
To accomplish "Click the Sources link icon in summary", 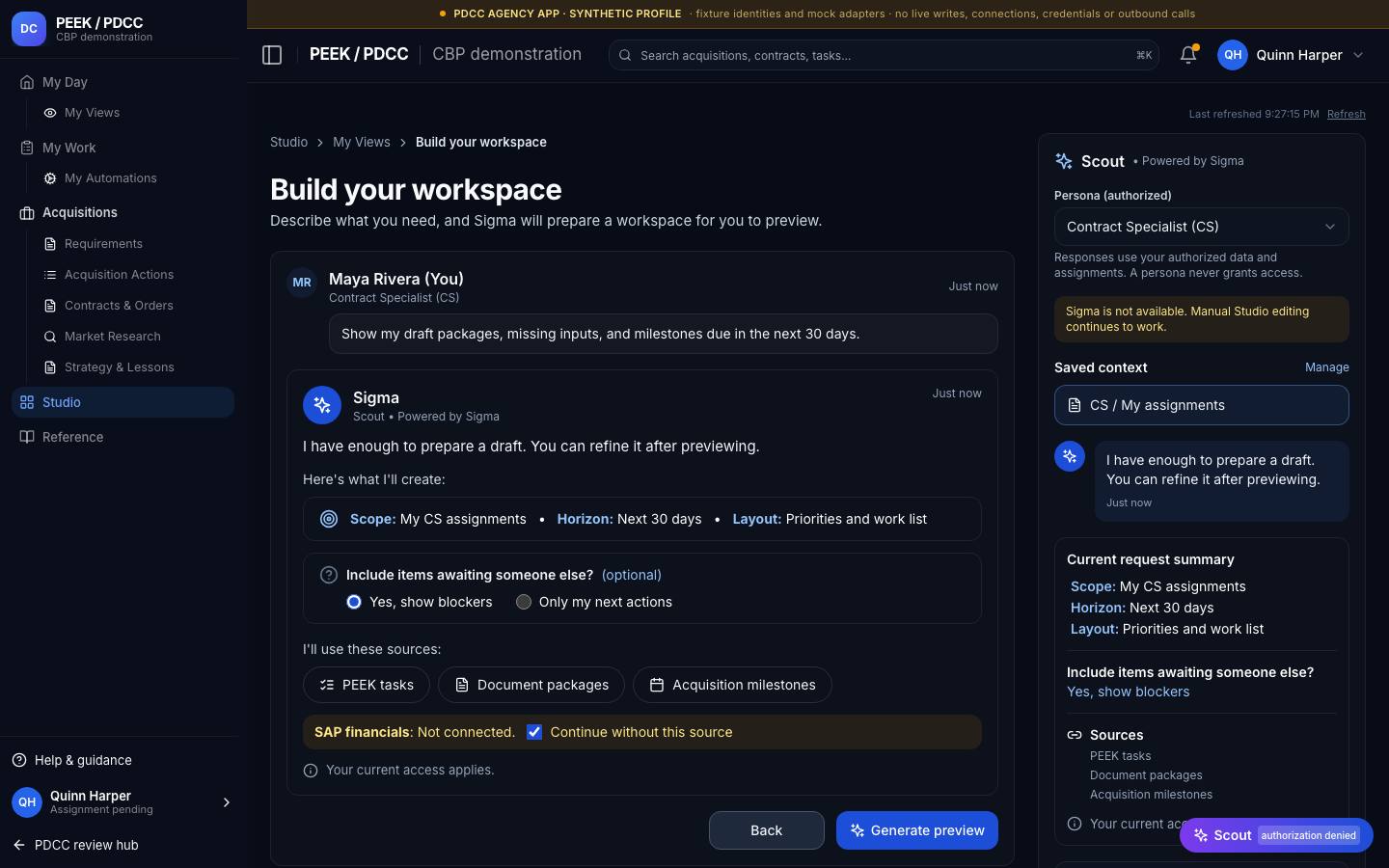I will coord(1075,735).
